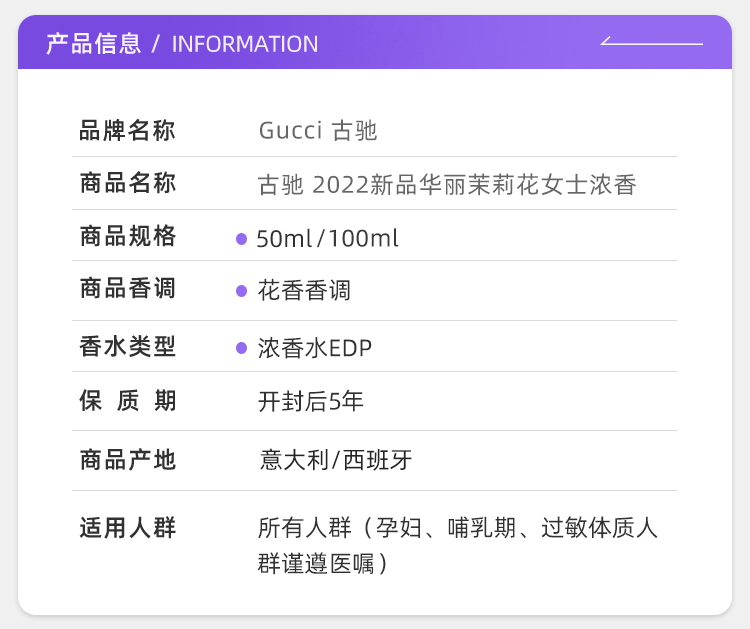750x629 pixels.
Task: Select the 花香香调 fragrance value
Action: [x=304, y=290]
